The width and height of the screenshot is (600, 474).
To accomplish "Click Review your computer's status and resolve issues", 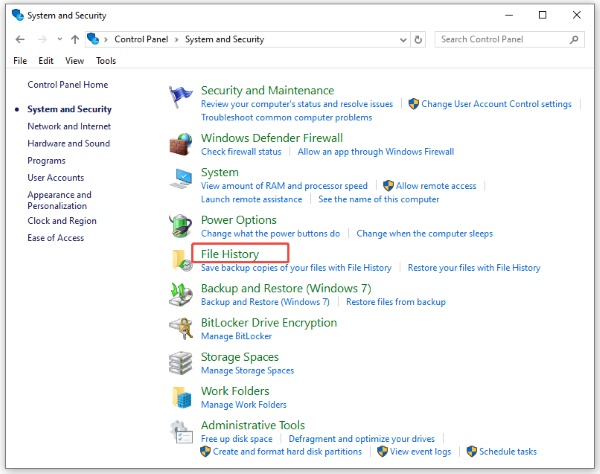I will [297, 104].
